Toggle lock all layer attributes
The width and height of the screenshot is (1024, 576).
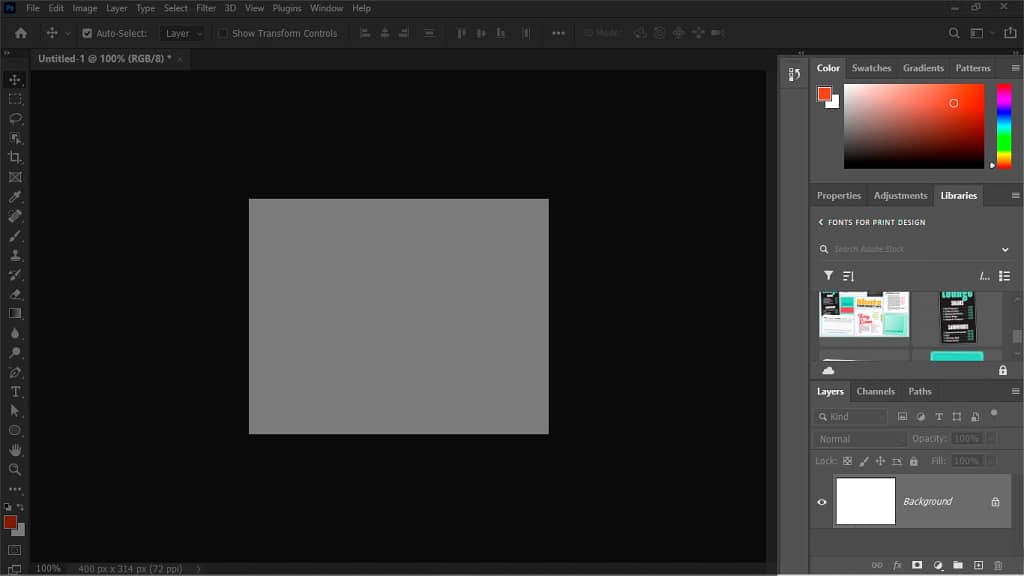[x=914, y=461]
